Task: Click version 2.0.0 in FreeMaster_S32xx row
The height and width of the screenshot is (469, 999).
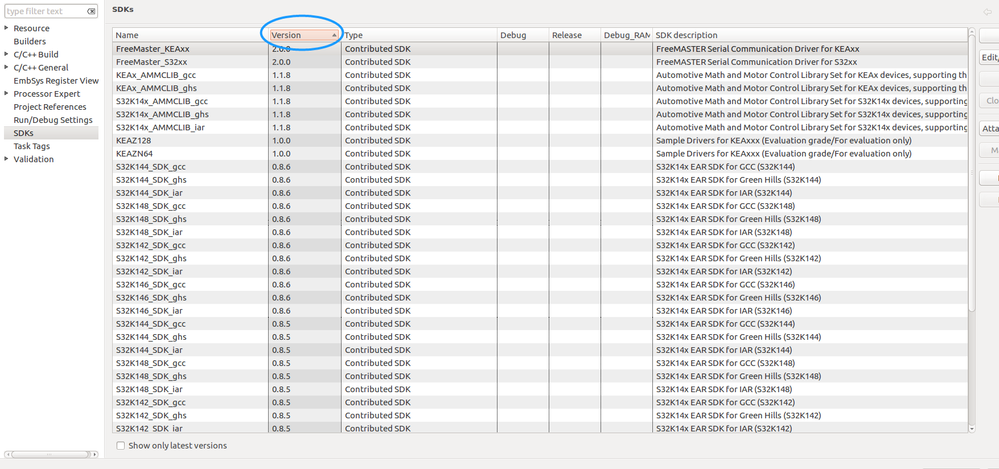Action: (x=281, y=62)
